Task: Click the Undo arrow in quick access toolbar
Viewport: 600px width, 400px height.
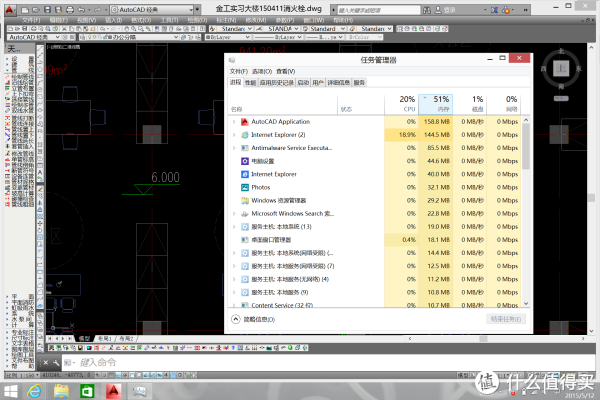Action: 81,10
